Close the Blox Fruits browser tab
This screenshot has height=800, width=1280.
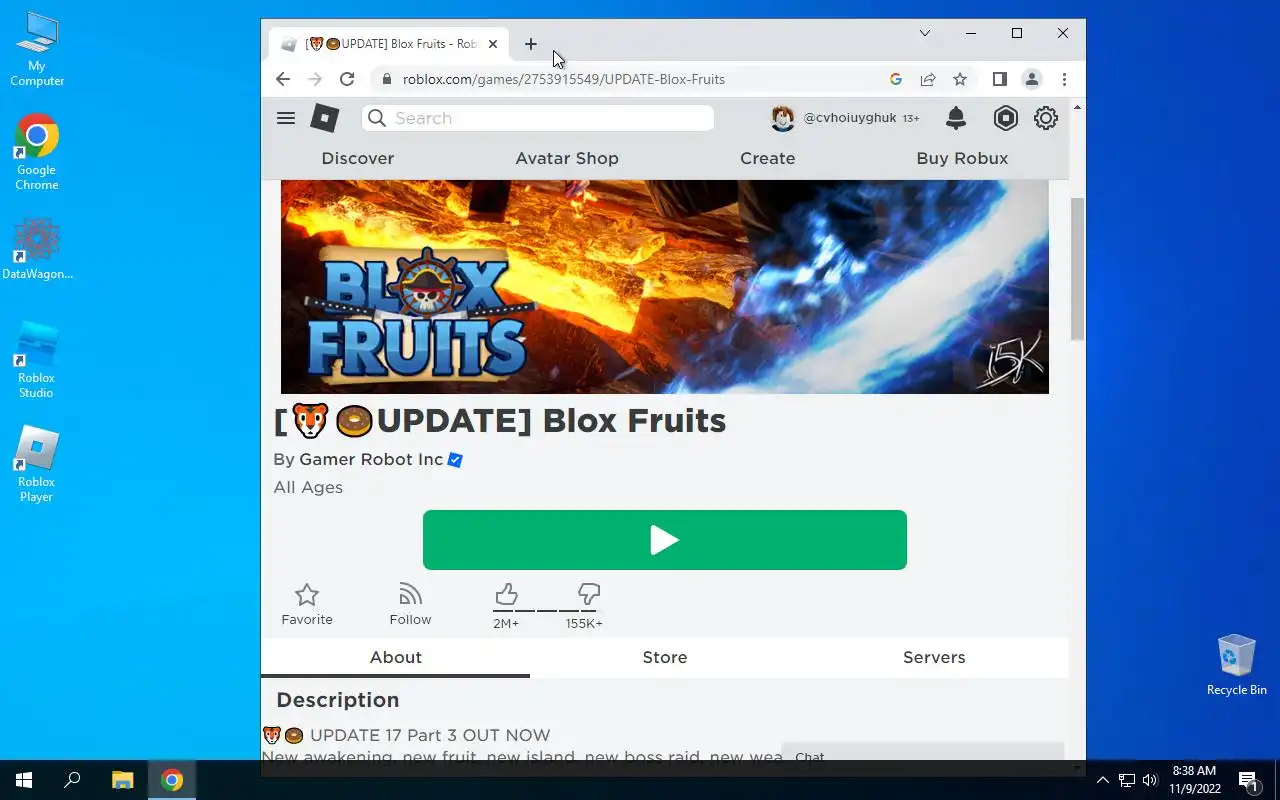(x=493, y=44)
